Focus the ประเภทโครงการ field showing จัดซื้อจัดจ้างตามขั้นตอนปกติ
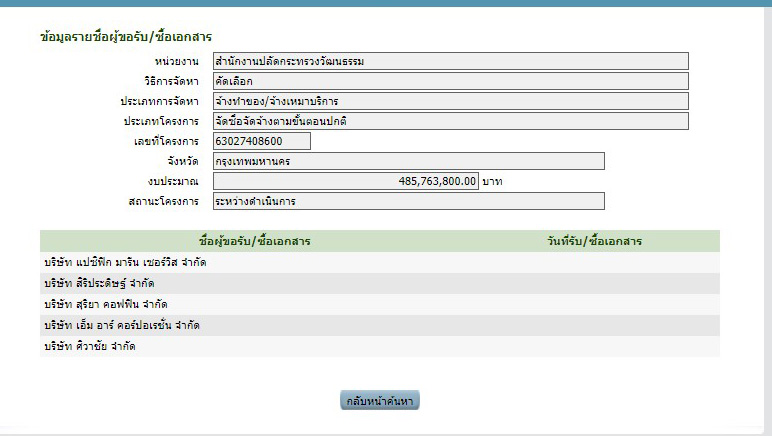The height and width of the screenshot is (436, 772). tap(450, 121)
